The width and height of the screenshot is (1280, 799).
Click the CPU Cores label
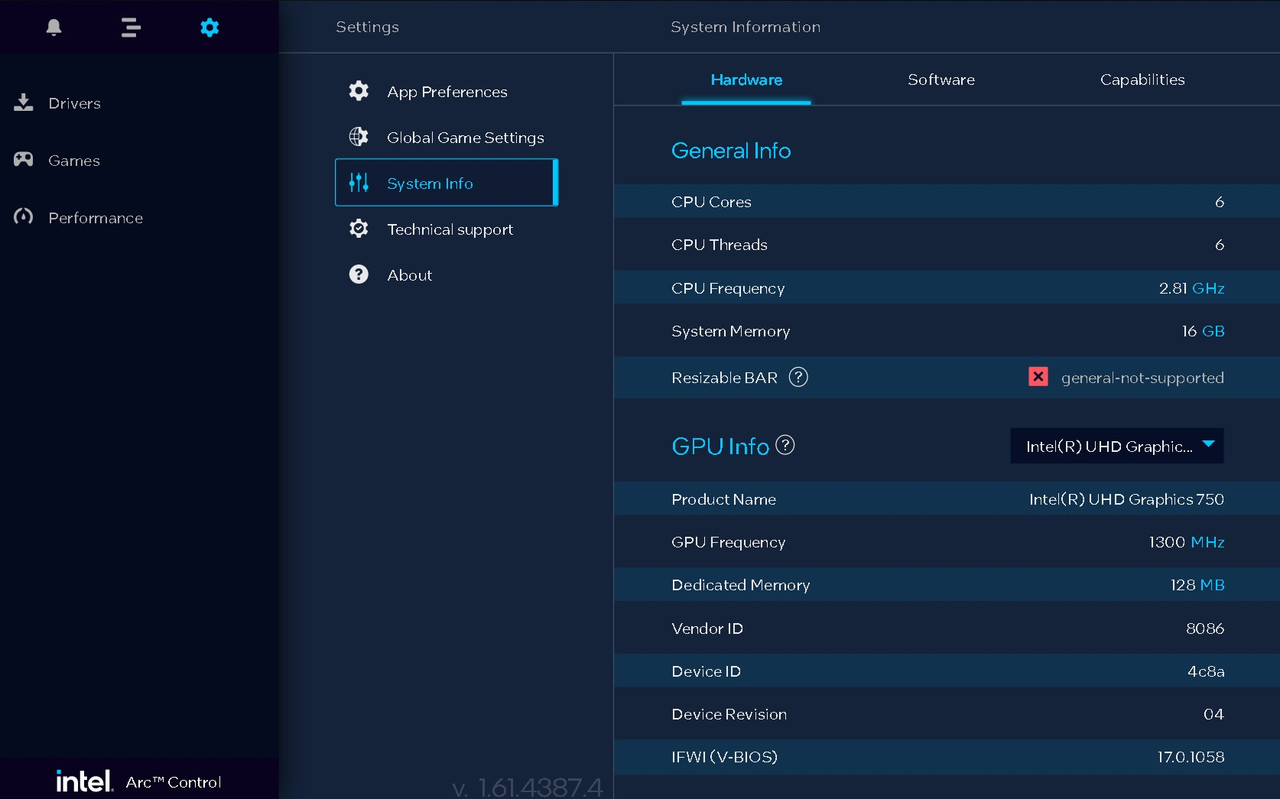pyautogui.click(x=711, y=202)
